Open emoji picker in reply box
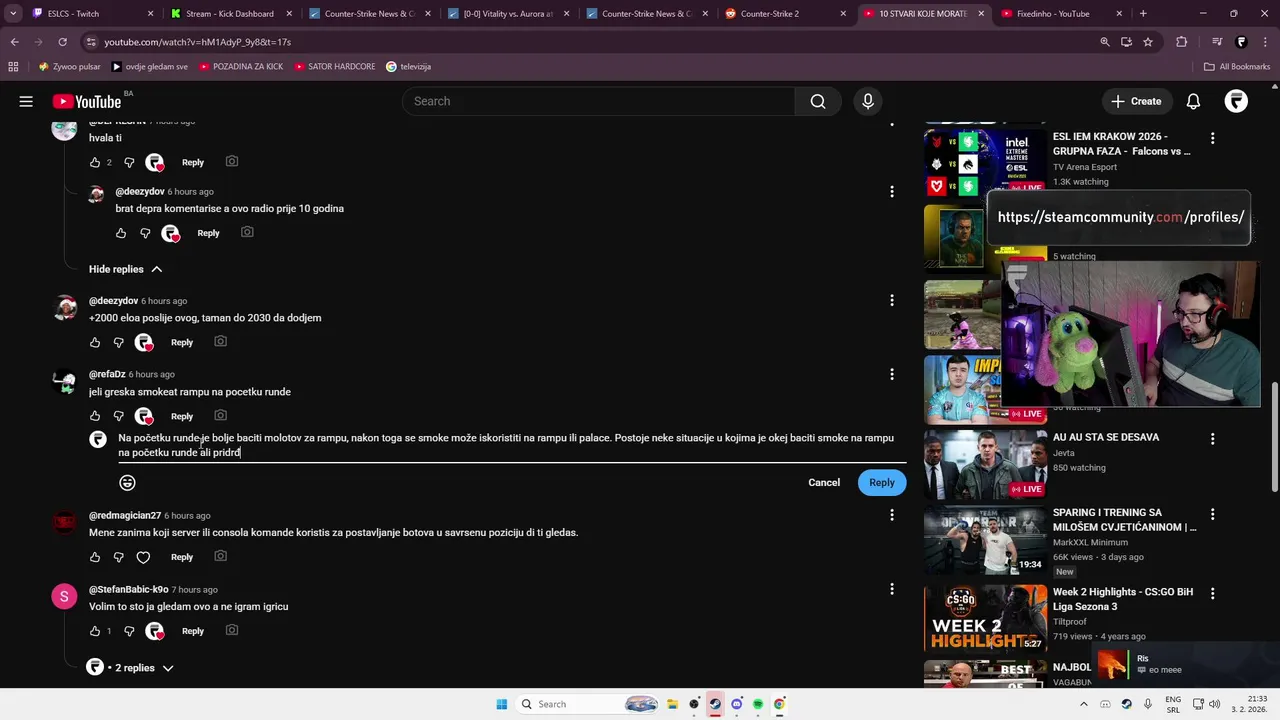The height and width of the screenshot is (720, 1280). pos(127,483)
